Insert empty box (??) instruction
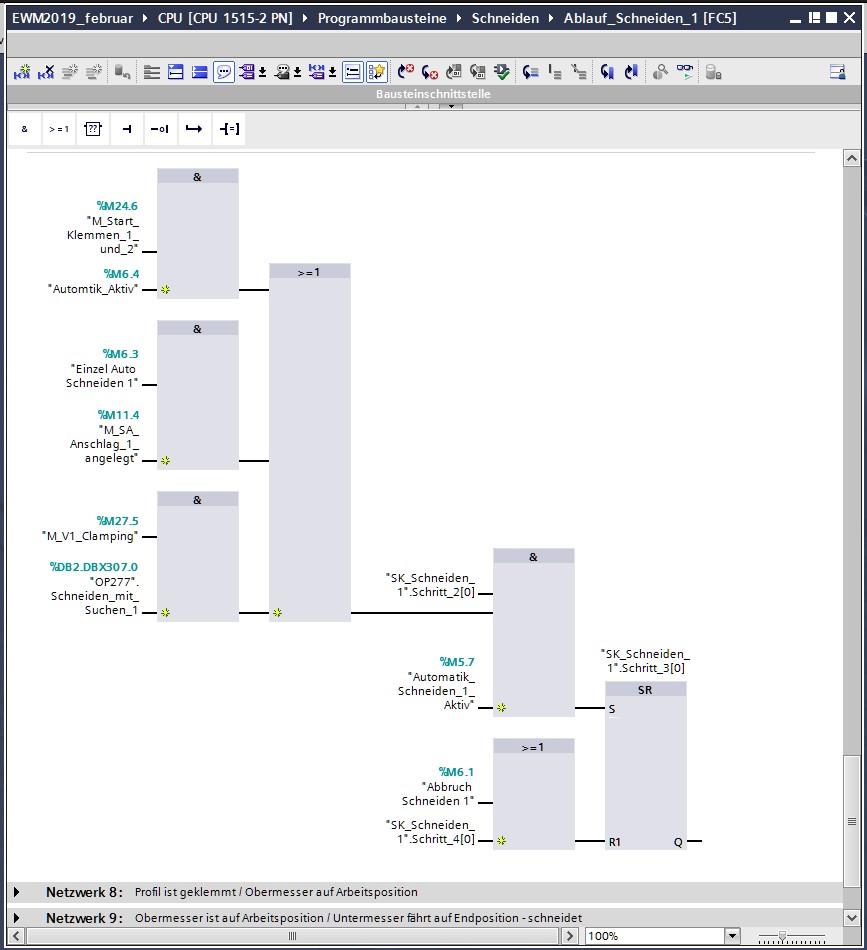The image size is (867, 950). (x=93, y=129)
